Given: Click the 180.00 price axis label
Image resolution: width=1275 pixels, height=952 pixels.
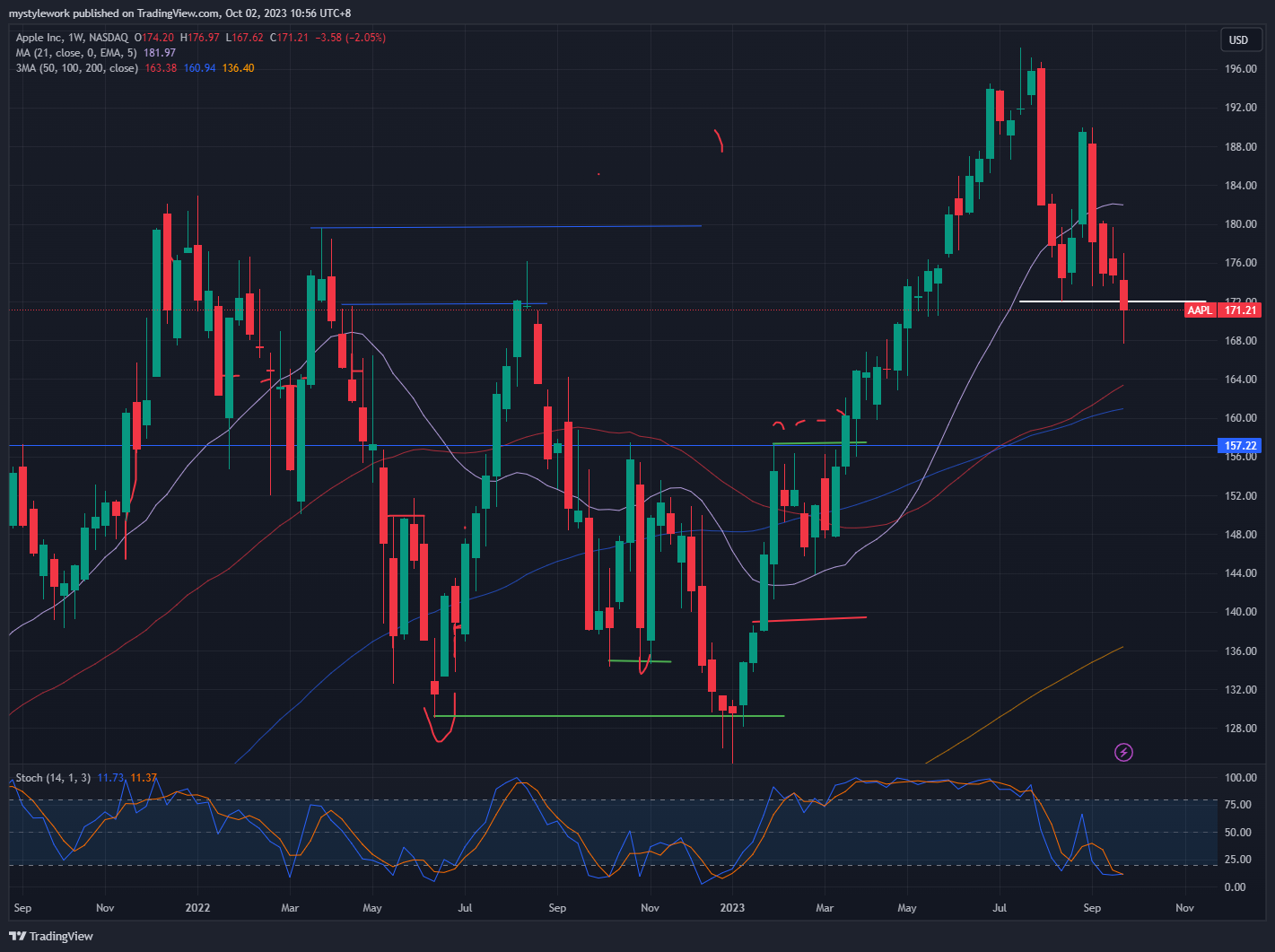Looking at the screenshot, I should pyautogui.click(x=1241, y=224).
